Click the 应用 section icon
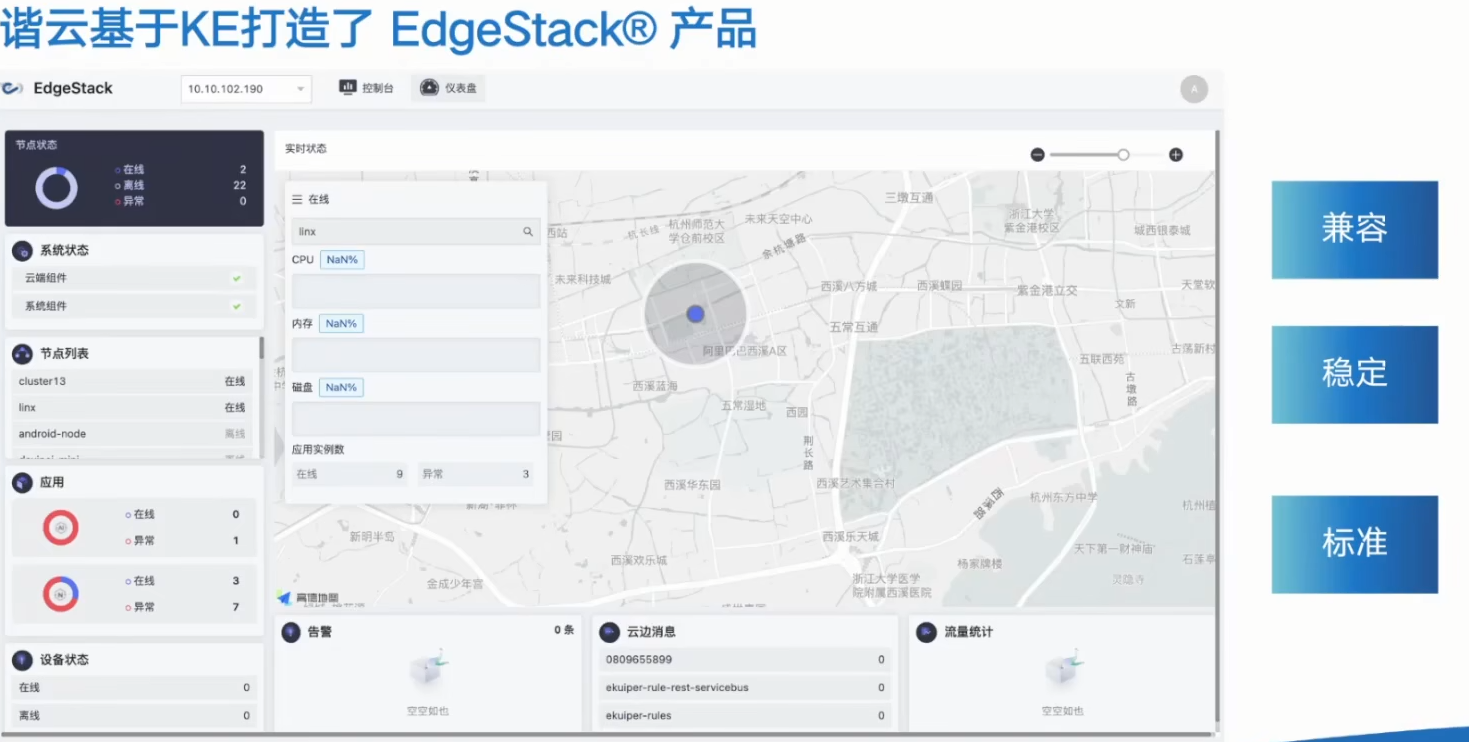The width and height of the screenshot is (1469, 742). (23, 482)
